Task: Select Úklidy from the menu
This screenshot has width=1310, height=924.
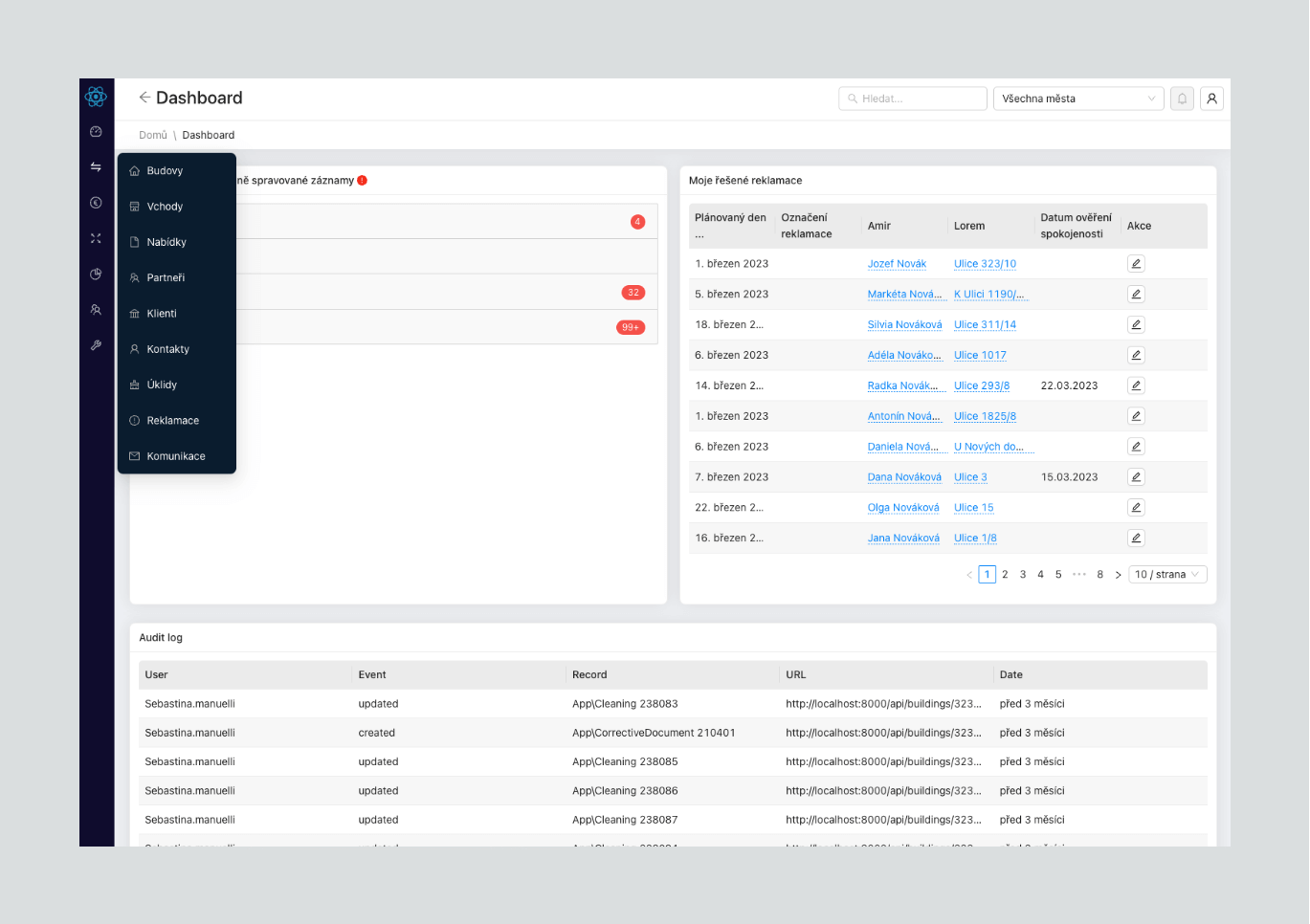Action: coord(176,385)
